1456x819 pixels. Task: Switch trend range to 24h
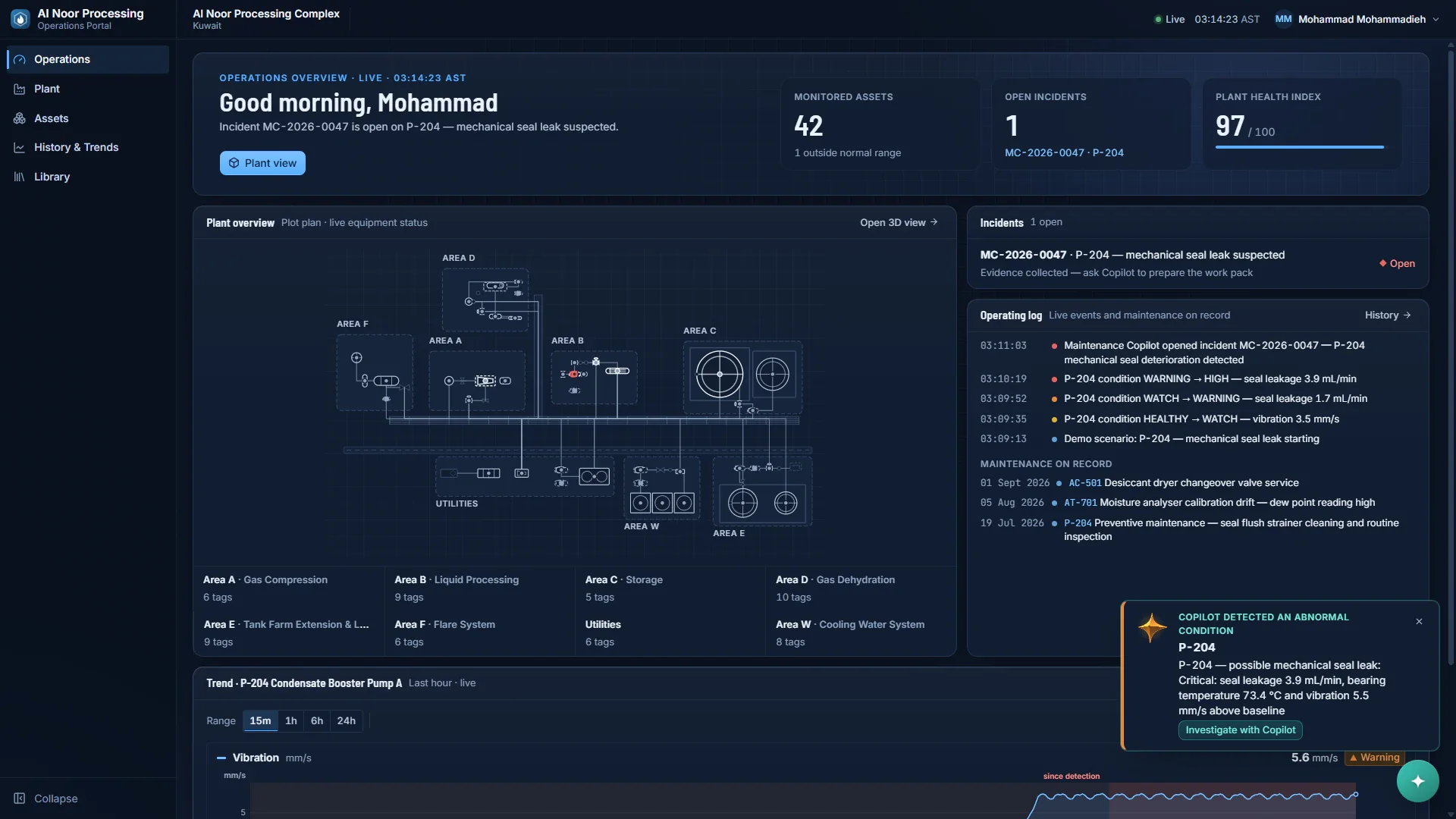[347, 720]
